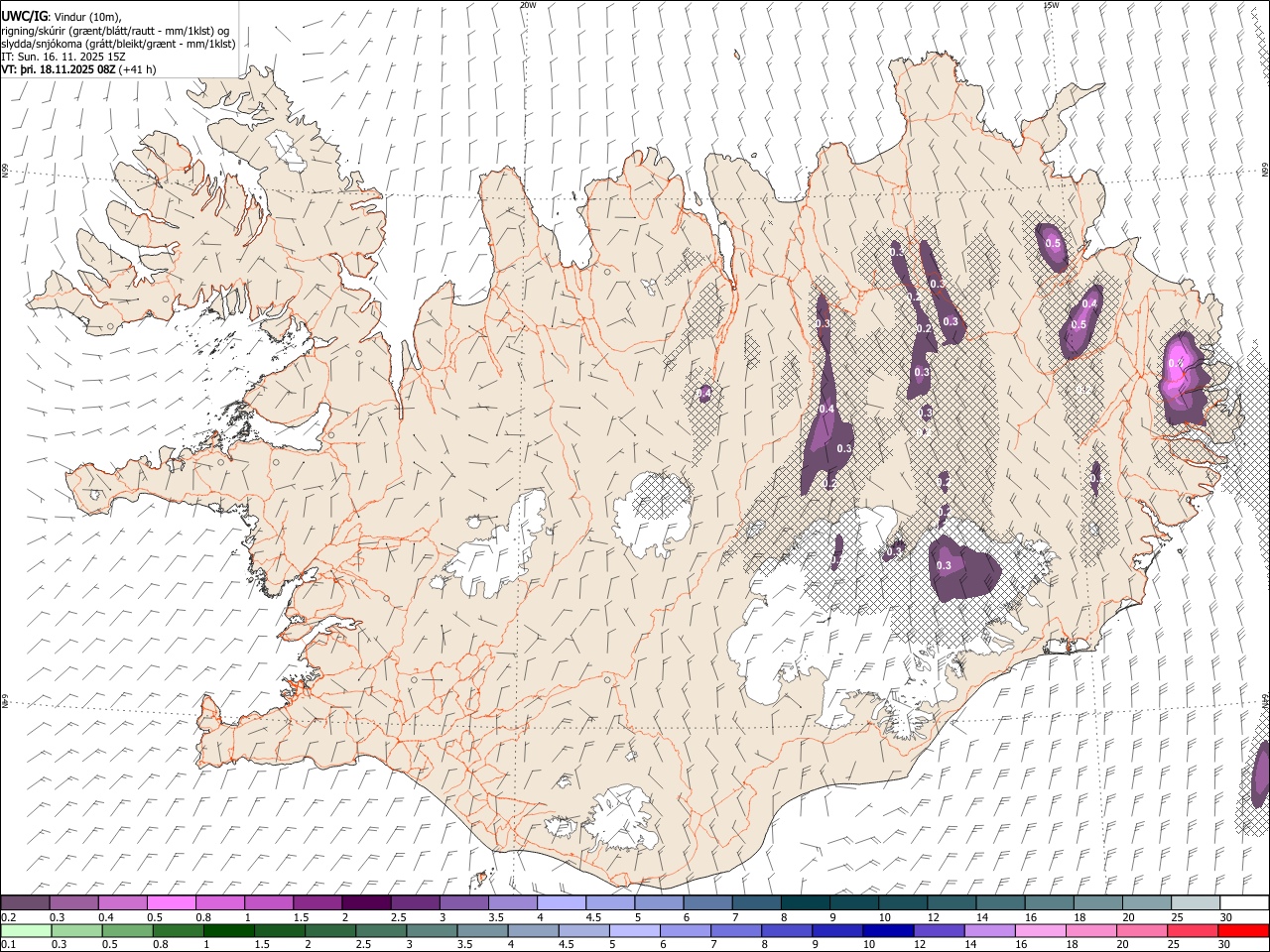This screenshot has height=952, width=1270.
Task: Click the 'rigning/skúrir' legend description line
Action: (115, 31)
